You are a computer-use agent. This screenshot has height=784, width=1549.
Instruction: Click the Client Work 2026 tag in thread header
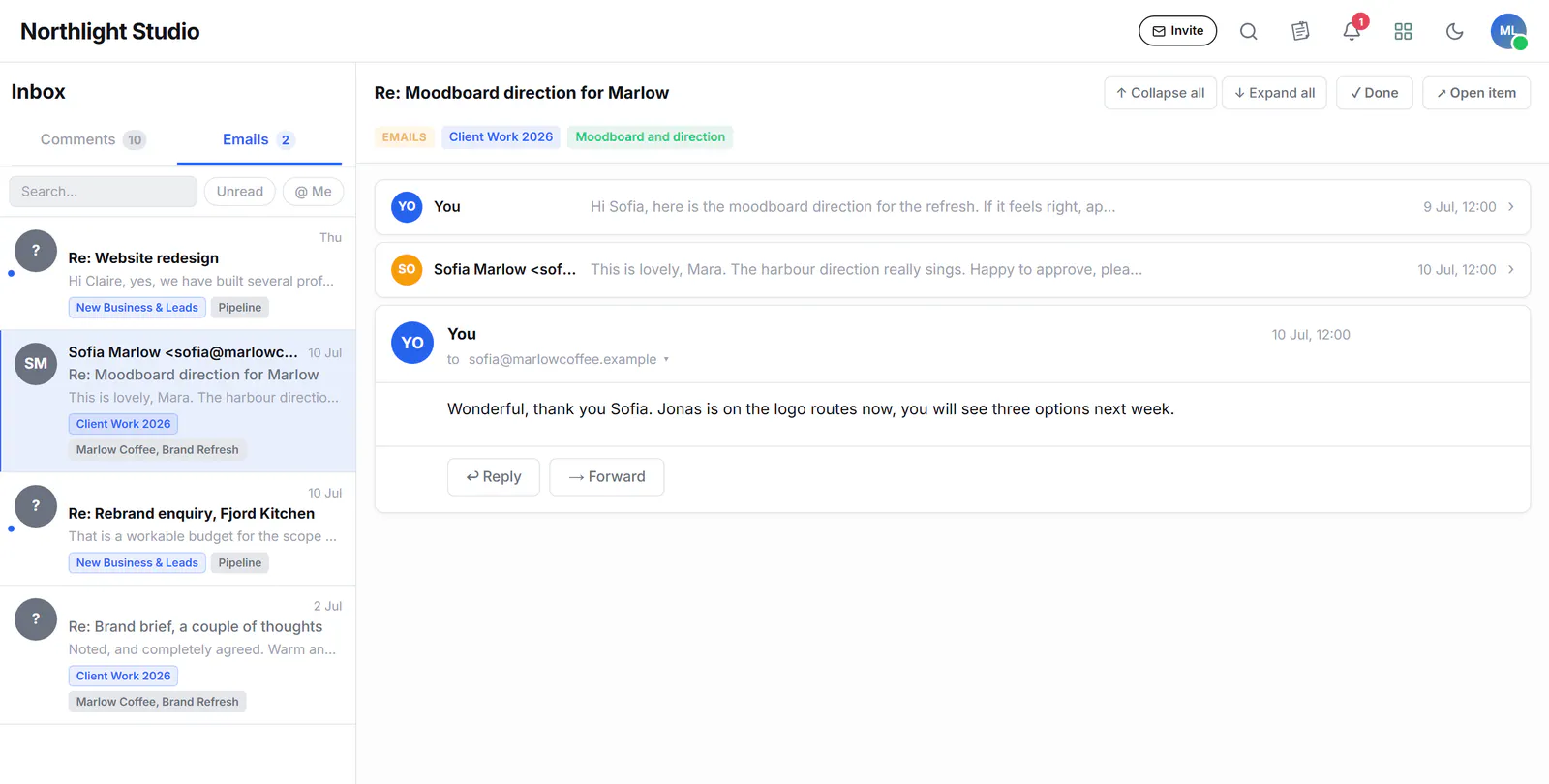(501, 137)
